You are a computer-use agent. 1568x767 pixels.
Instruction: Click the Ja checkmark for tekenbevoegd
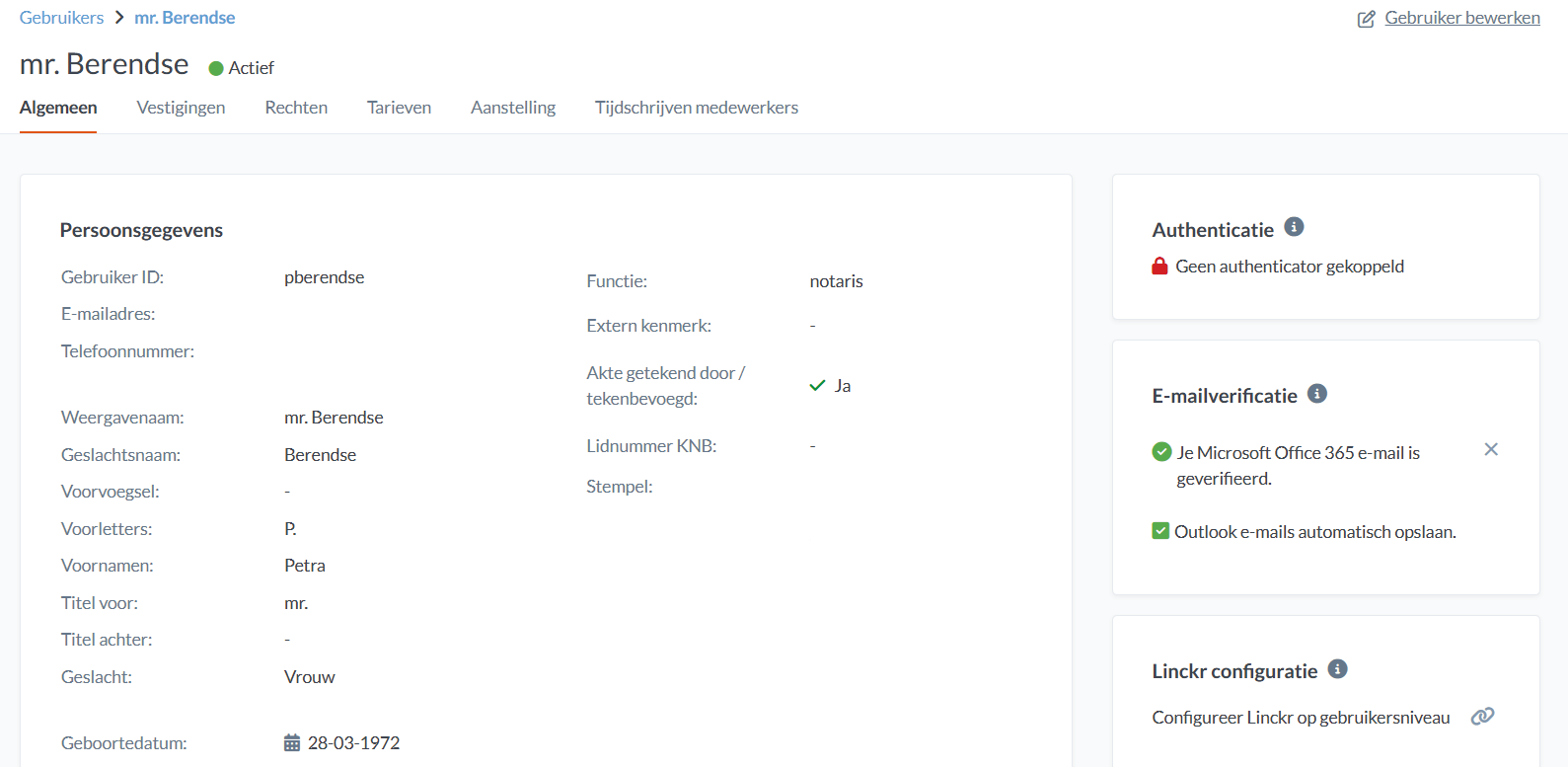817,386
